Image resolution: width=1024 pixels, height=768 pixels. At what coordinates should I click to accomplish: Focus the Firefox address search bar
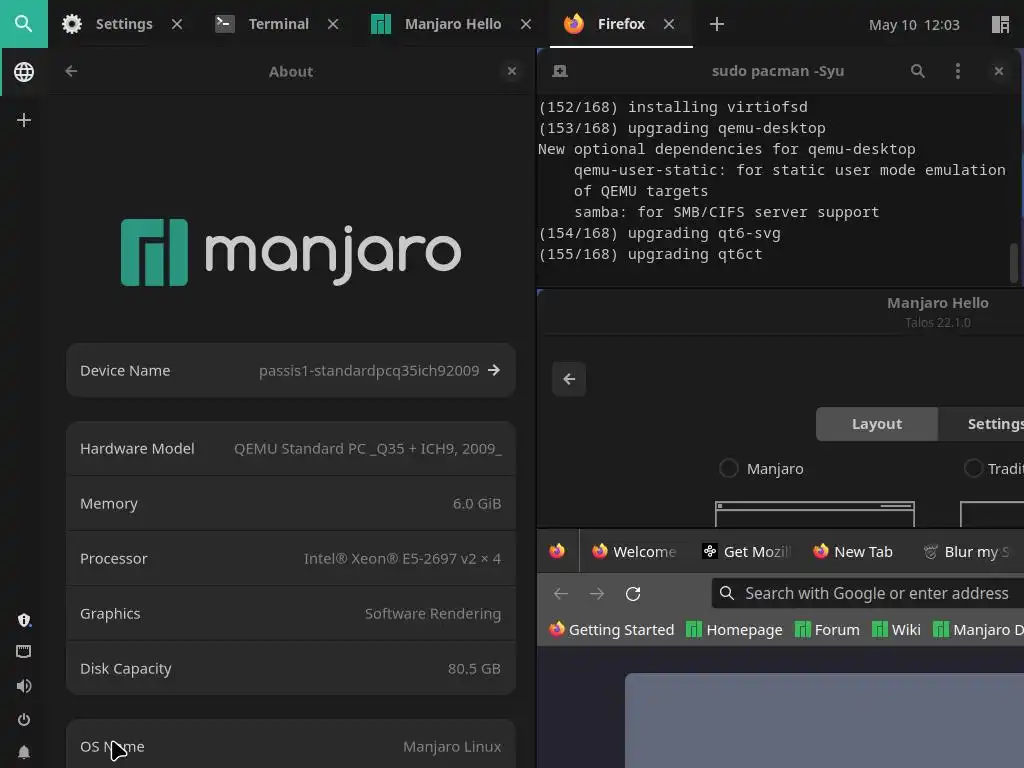click(869, 593)
